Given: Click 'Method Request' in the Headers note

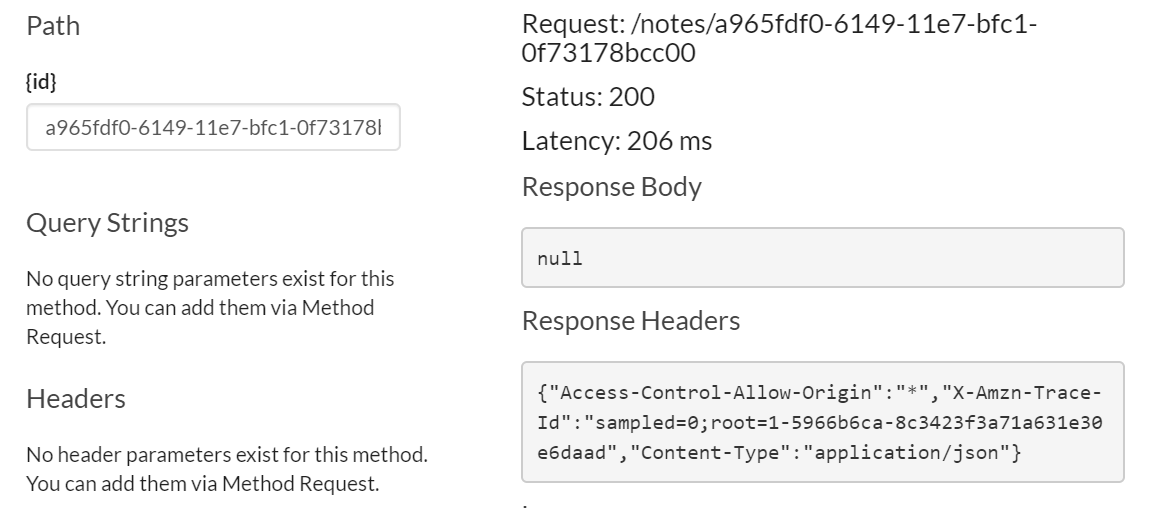Looking at the screenshot, I should [300, 484].
